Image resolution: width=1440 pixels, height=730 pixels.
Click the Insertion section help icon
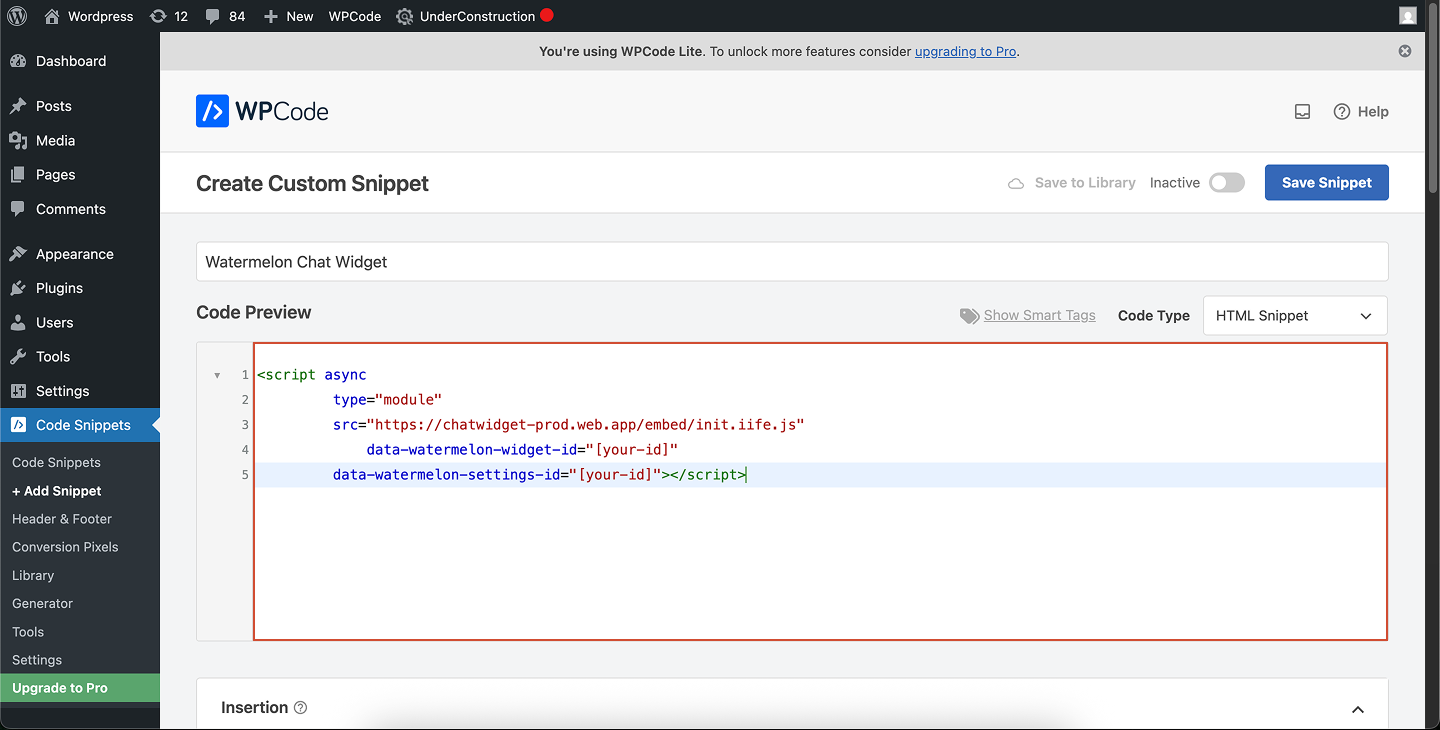pos(301,707)
